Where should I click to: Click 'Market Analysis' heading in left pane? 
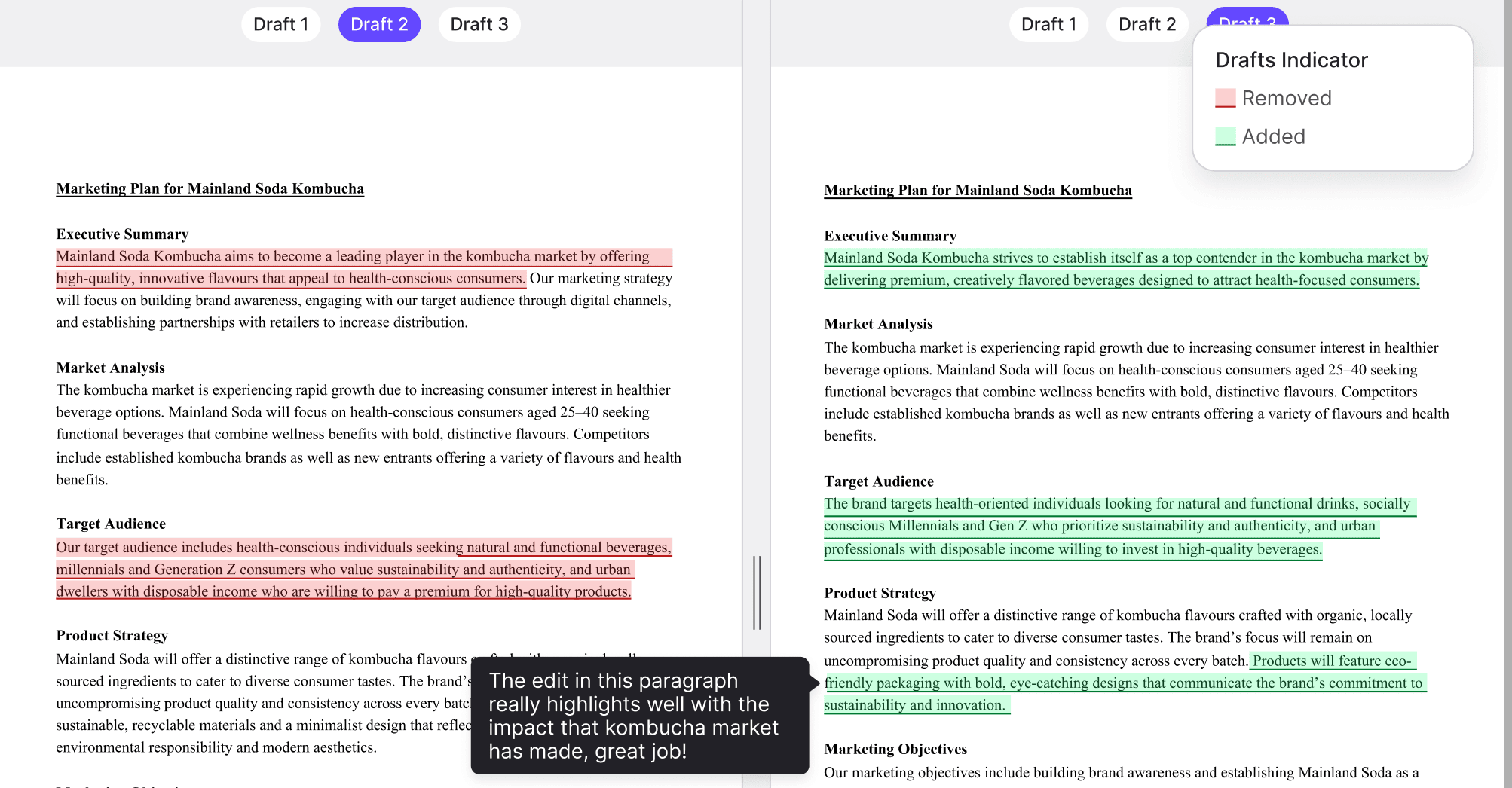click(x=110, y=368)
